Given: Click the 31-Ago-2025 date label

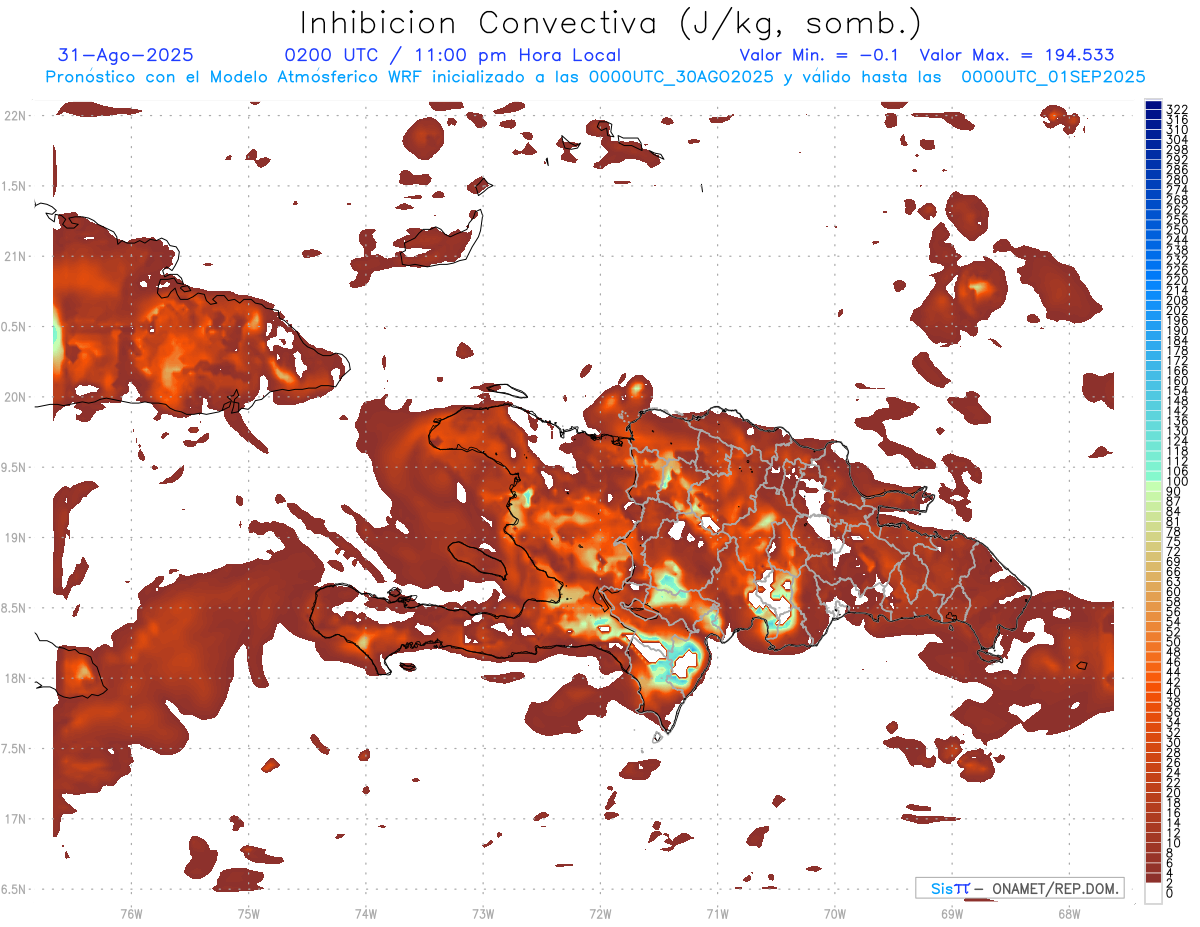Looking at the screenshot, I should pyautogui.click(x=125, y=55).
